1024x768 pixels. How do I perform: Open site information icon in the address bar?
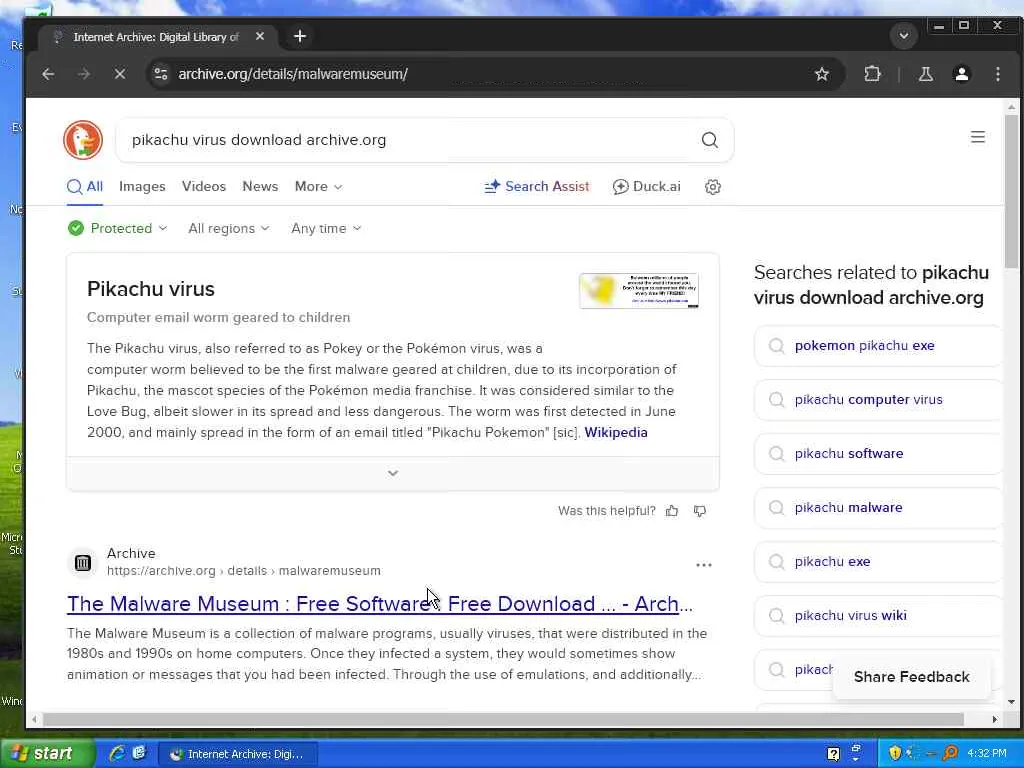click(x=161, y=74)
